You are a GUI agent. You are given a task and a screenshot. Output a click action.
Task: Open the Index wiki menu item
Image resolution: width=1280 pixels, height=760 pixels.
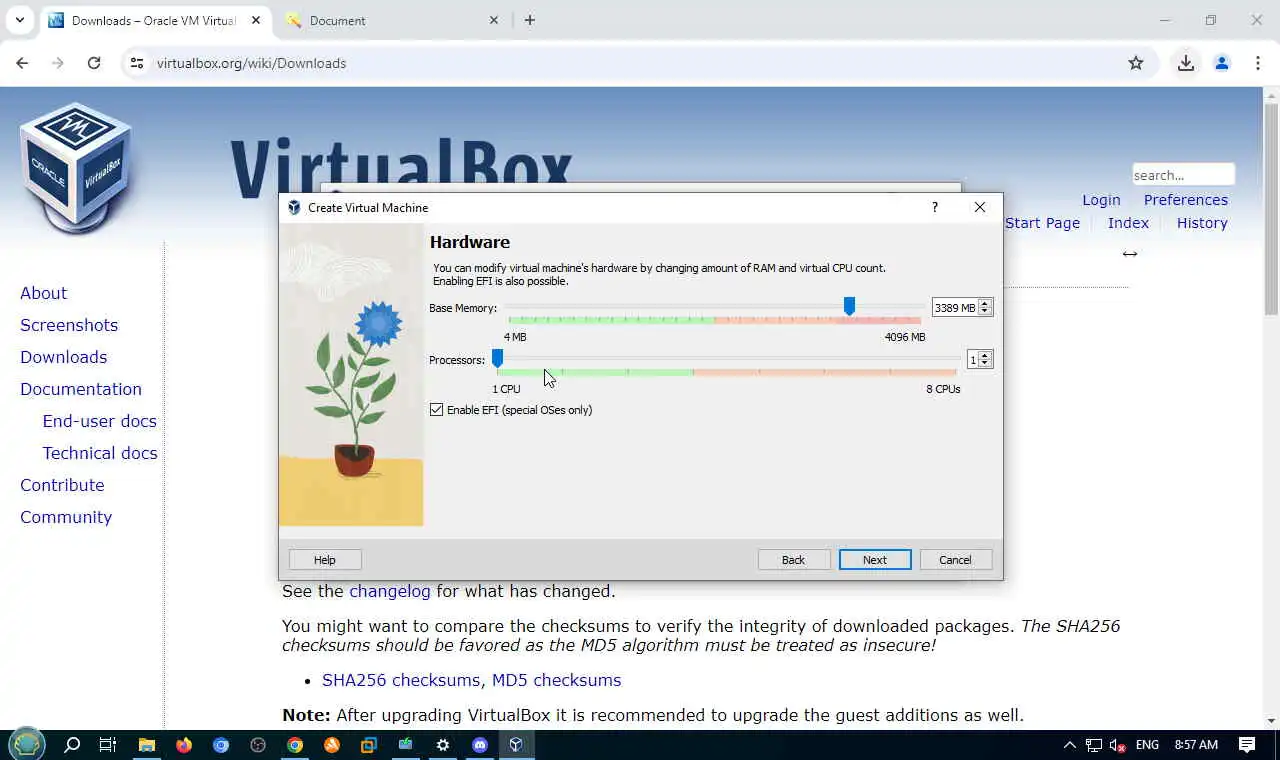1128,223
